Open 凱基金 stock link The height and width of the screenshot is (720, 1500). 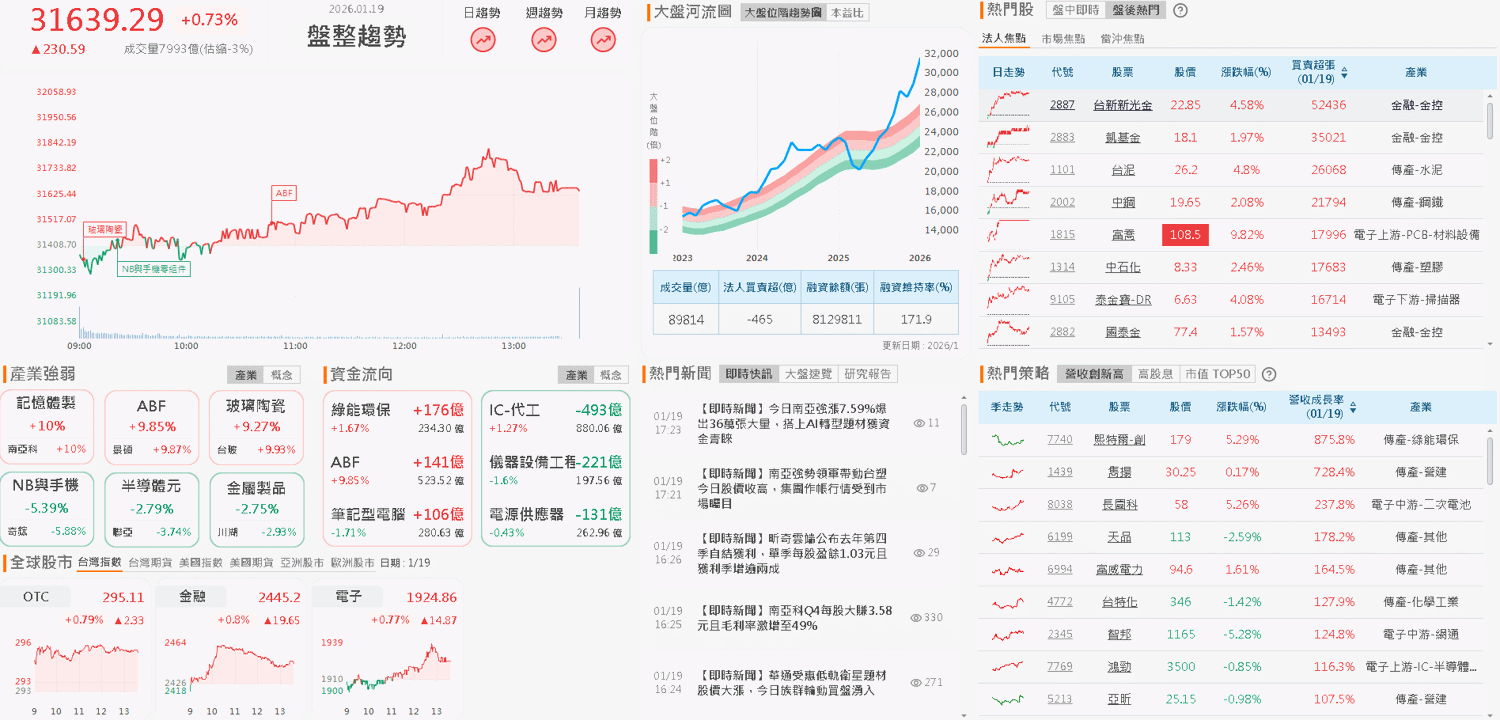(1122, 137)
